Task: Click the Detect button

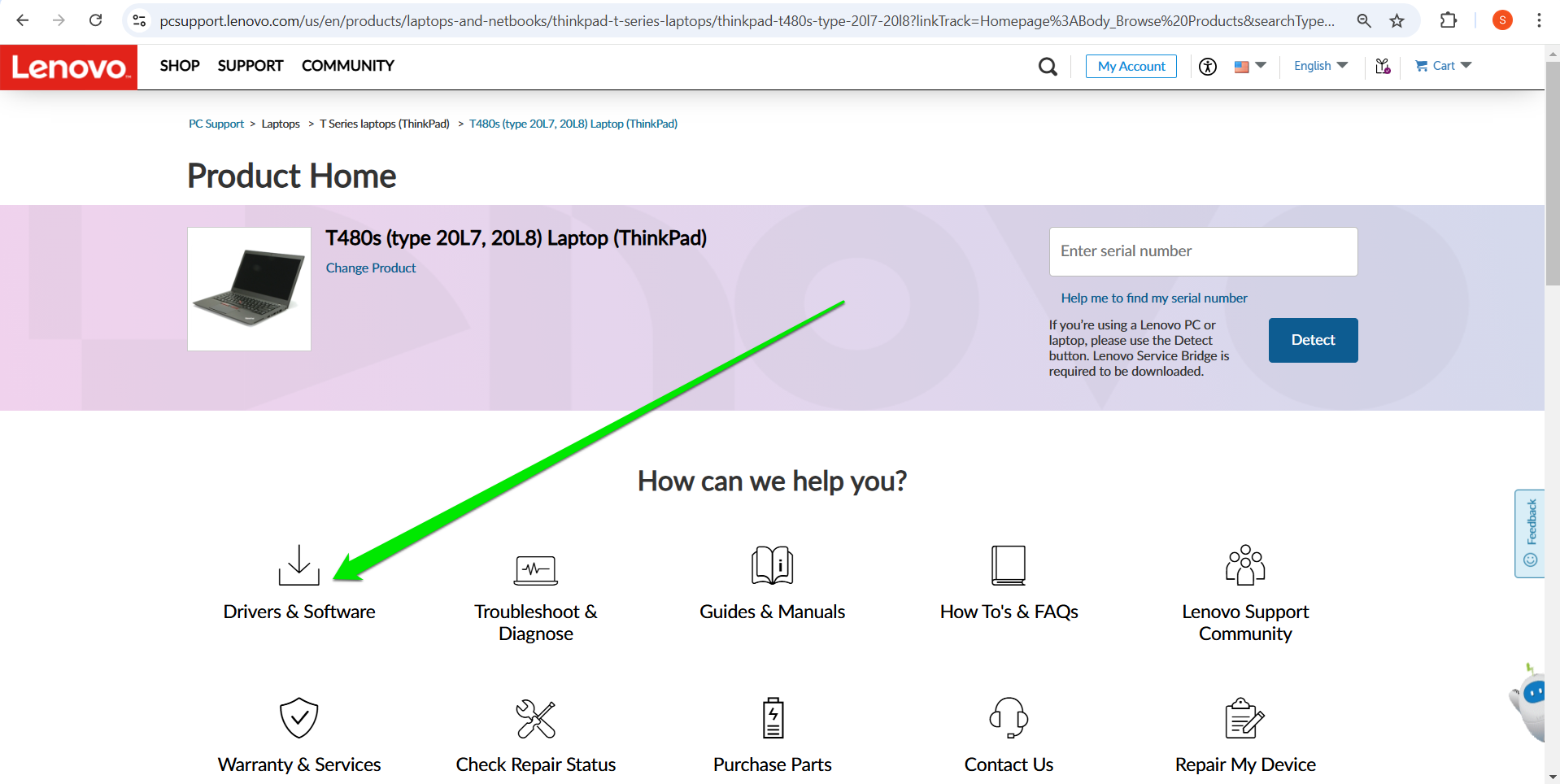Action: (1313, 340)
